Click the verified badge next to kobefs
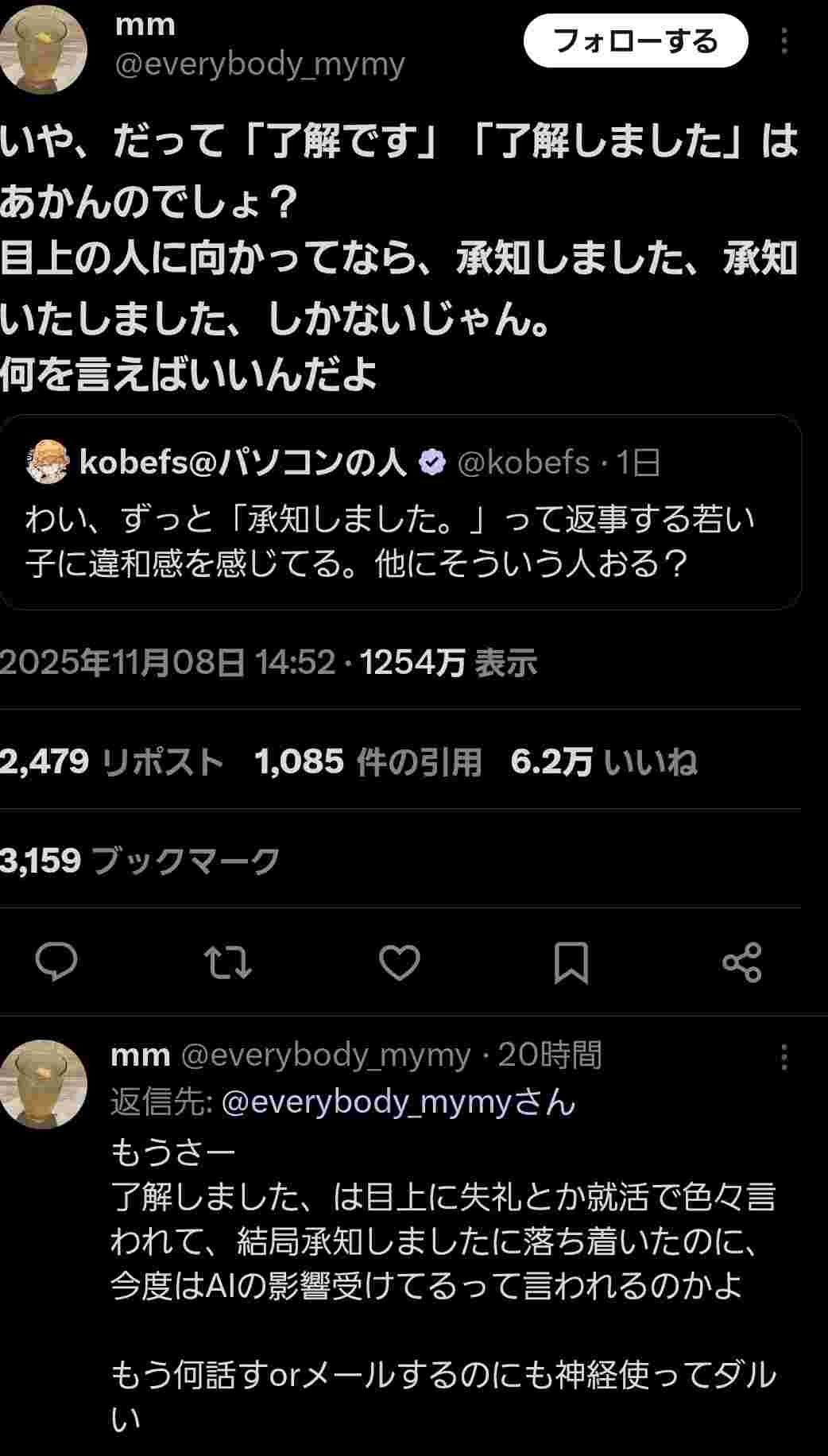Image resolution: width=828 pixels, height=1456 pixels. tap(432, 463)
